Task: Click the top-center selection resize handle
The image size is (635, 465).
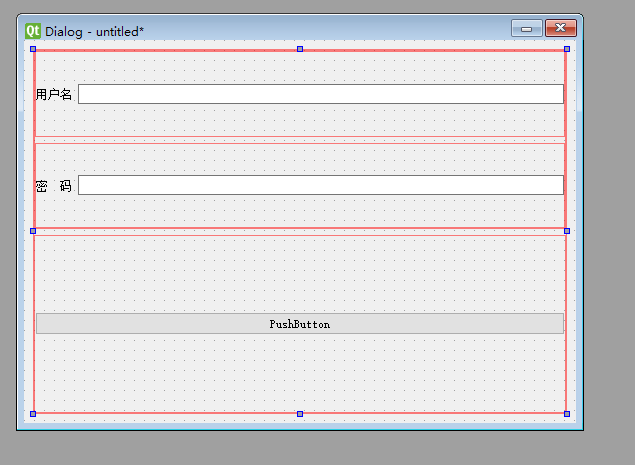Action: coord(300,49)
